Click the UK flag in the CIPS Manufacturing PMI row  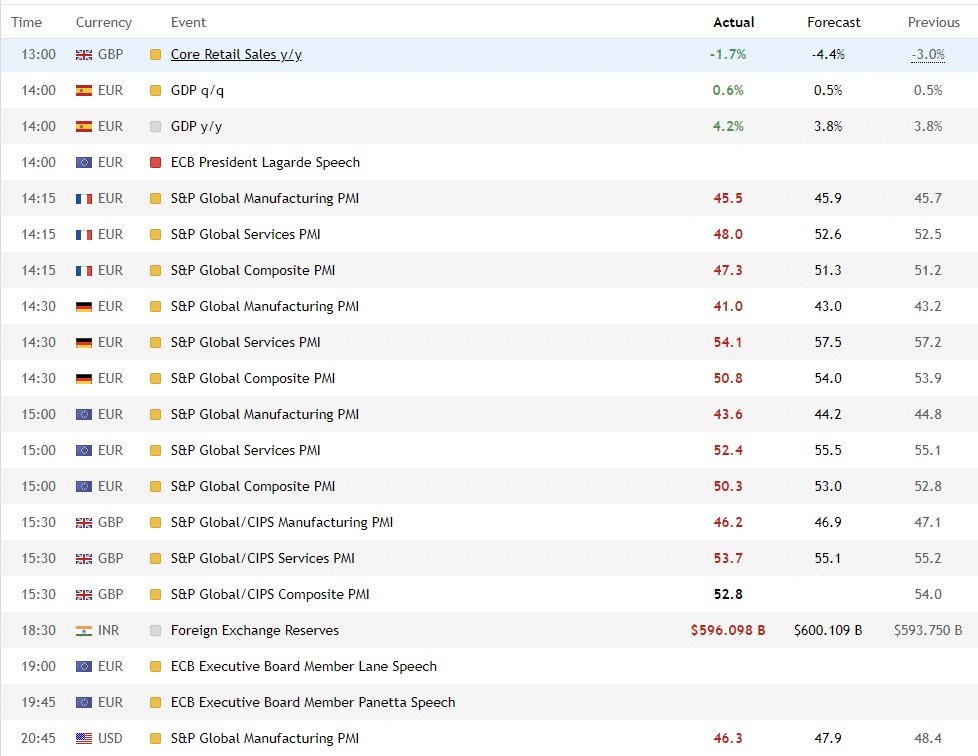(x=84, y=523)
